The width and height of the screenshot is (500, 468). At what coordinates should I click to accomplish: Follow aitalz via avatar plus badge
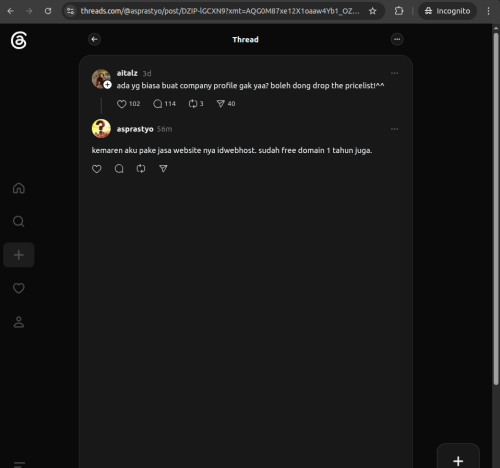point(107,85)
